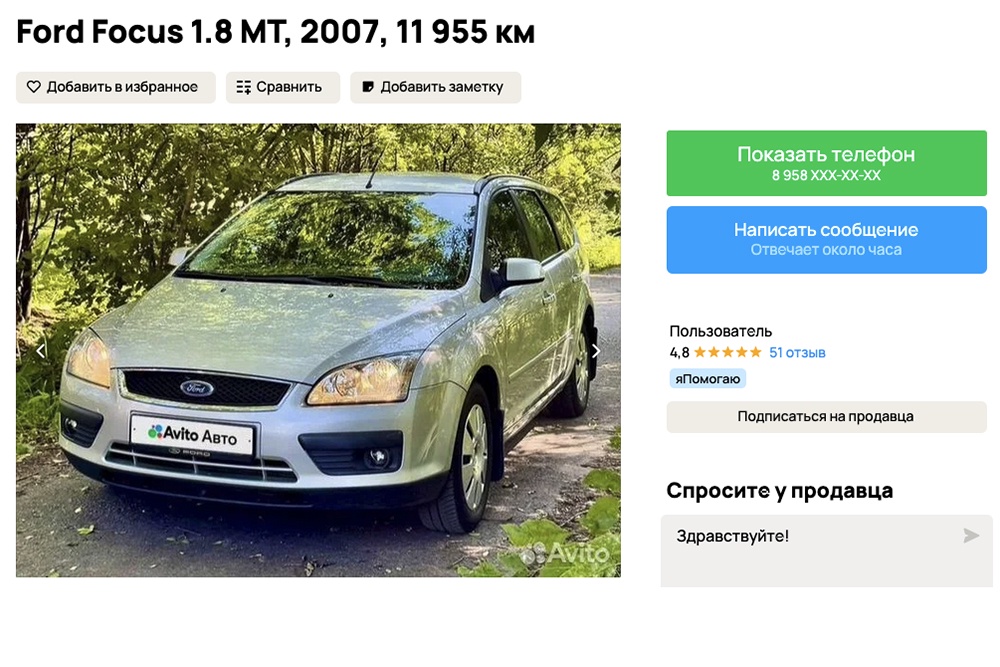Click the яПомогаю badge
This screenshot has height=667, width=1000.
point(707,379)
